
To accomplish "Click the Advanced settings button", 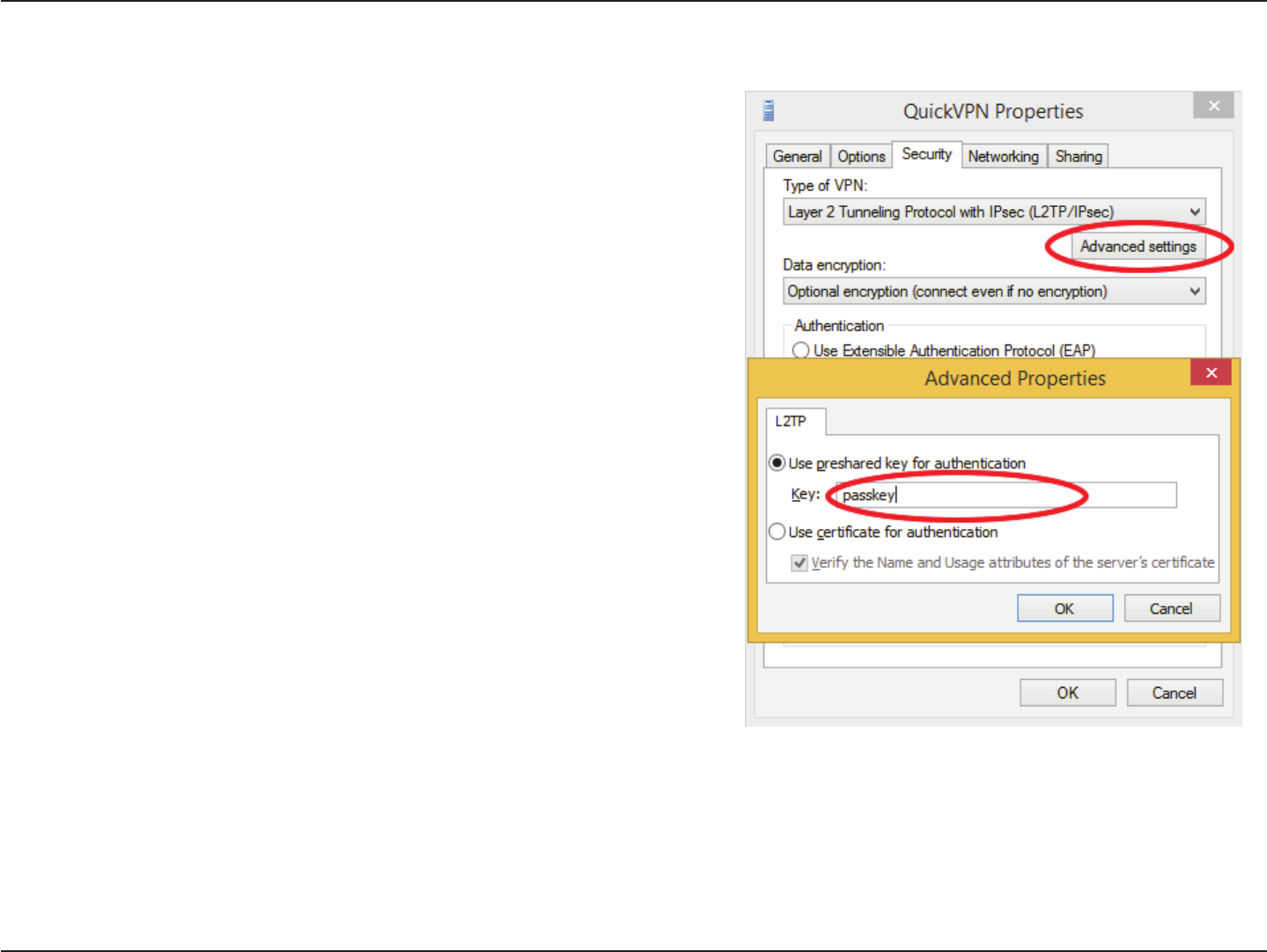I will coord(1138,247).
